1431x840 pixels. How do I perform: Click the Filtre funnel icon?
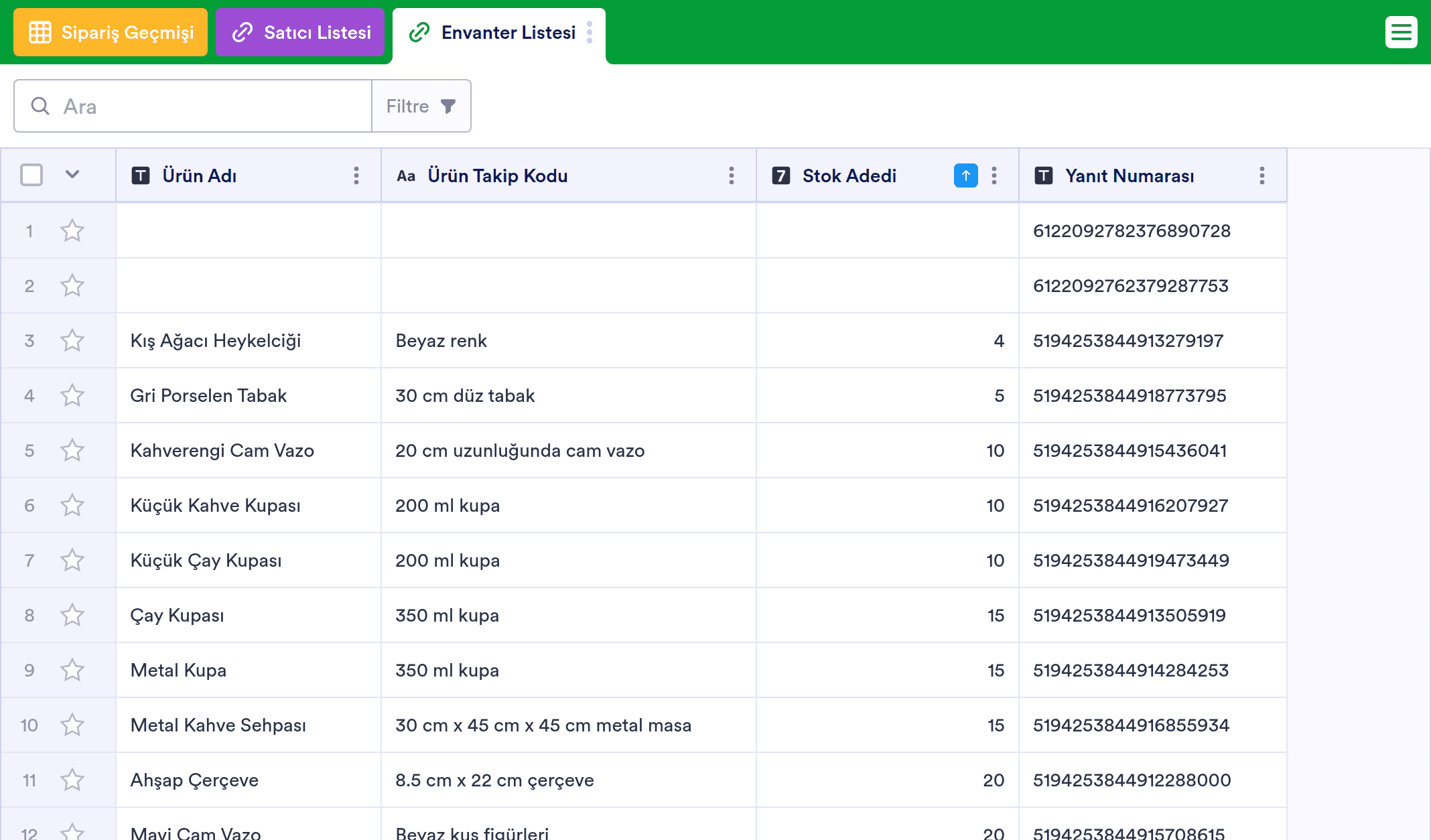tap(448, 106)
